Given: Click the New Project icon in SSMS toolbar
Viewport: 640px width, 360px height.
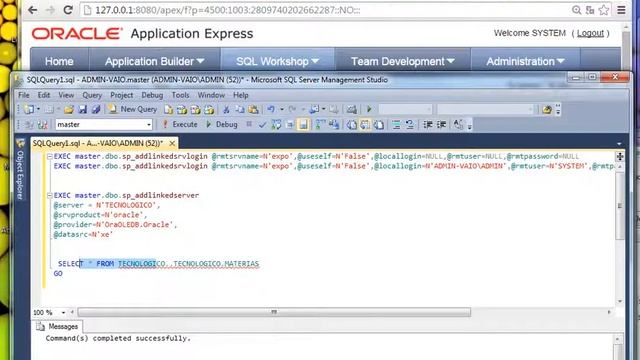Looking at the screenshot, I should (x=28, y=109).
